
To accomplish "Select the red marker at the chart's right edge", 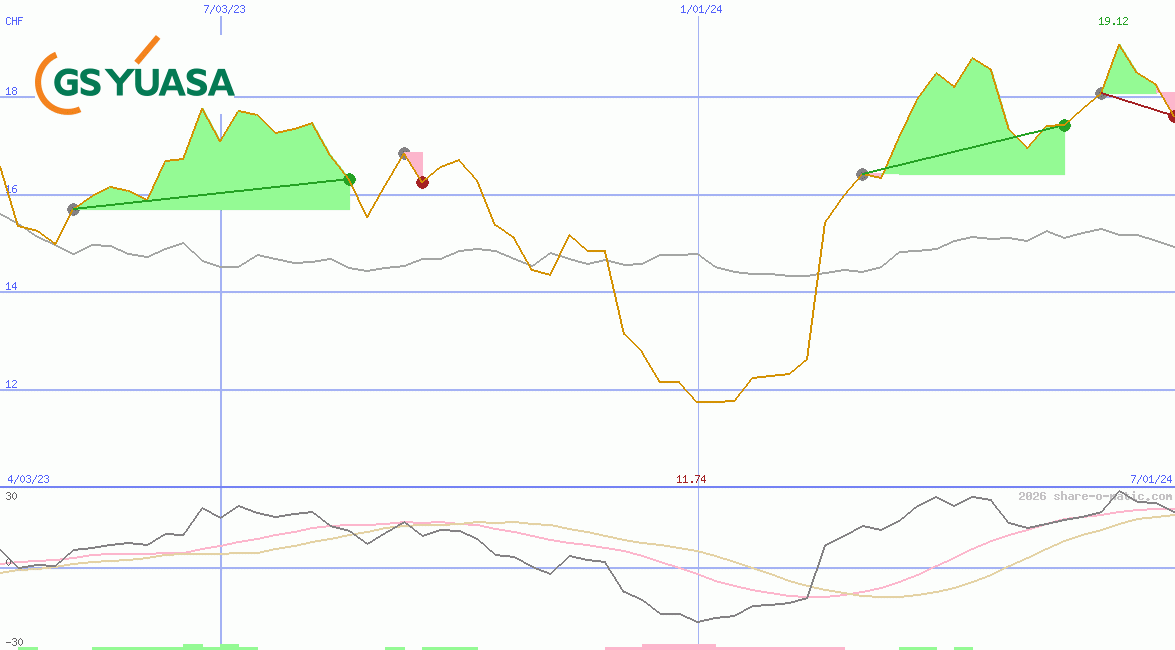I will coord(1170,117).
